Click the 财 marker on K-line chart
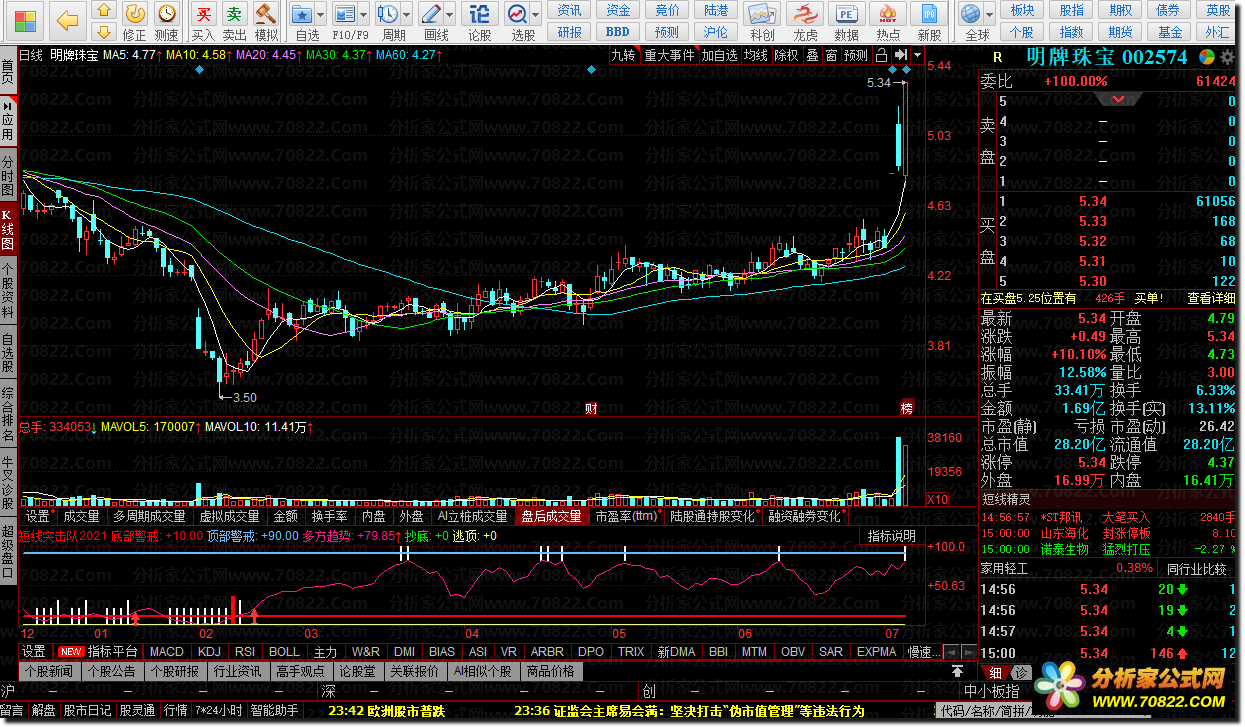The height and width of the screenshot is (727, 1245). [592, 408]
